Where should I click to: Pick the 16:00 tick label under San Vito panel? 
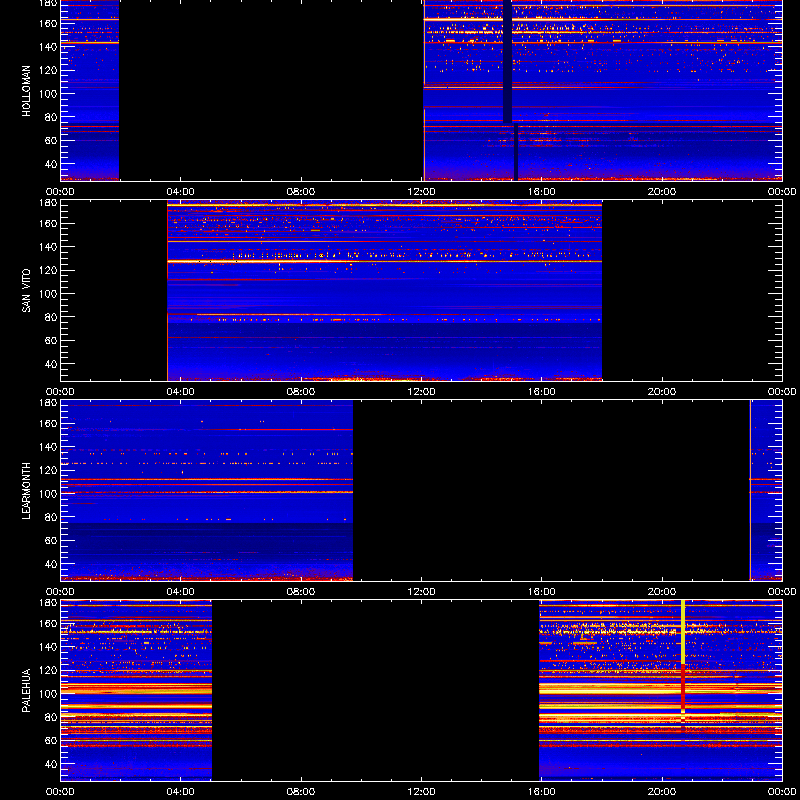click(541, 392)
